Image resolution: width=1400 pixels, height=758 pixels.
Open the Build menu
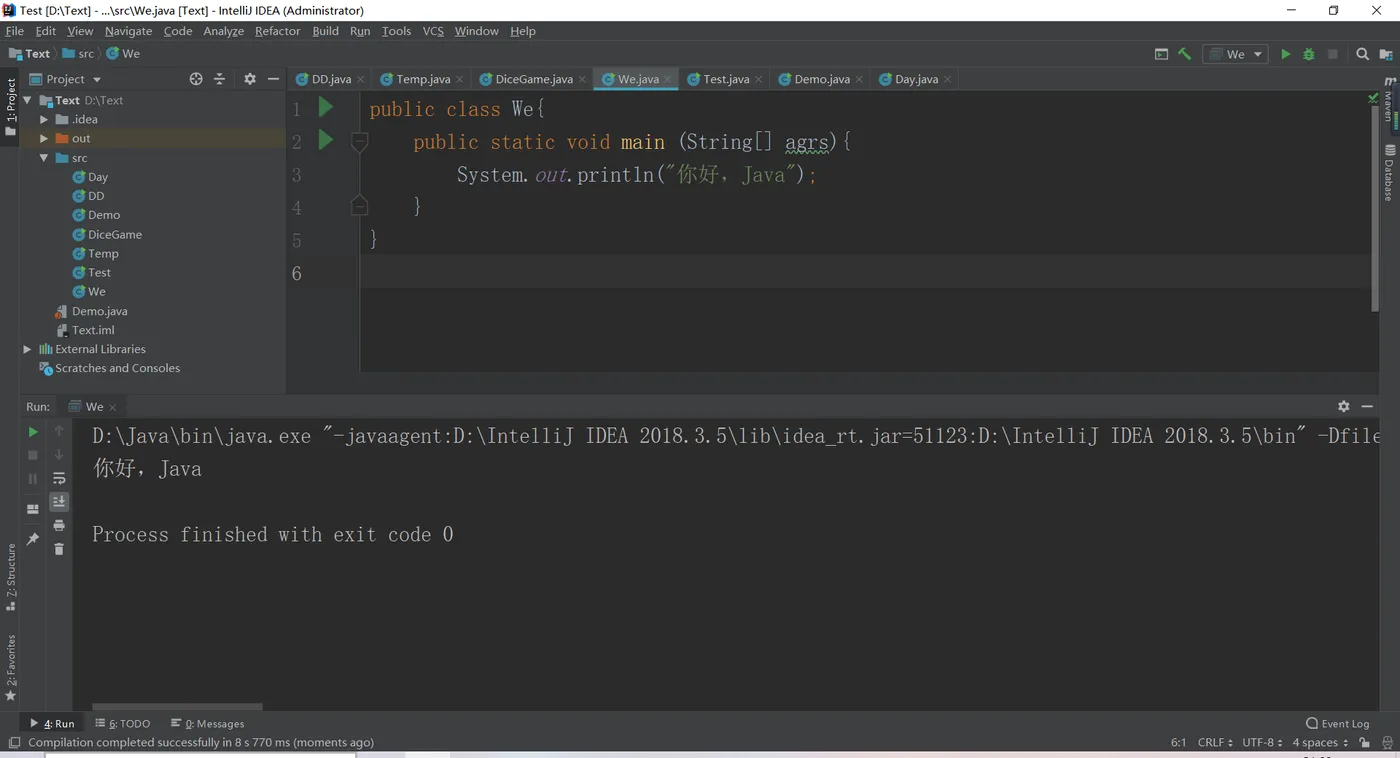[325, 31]
